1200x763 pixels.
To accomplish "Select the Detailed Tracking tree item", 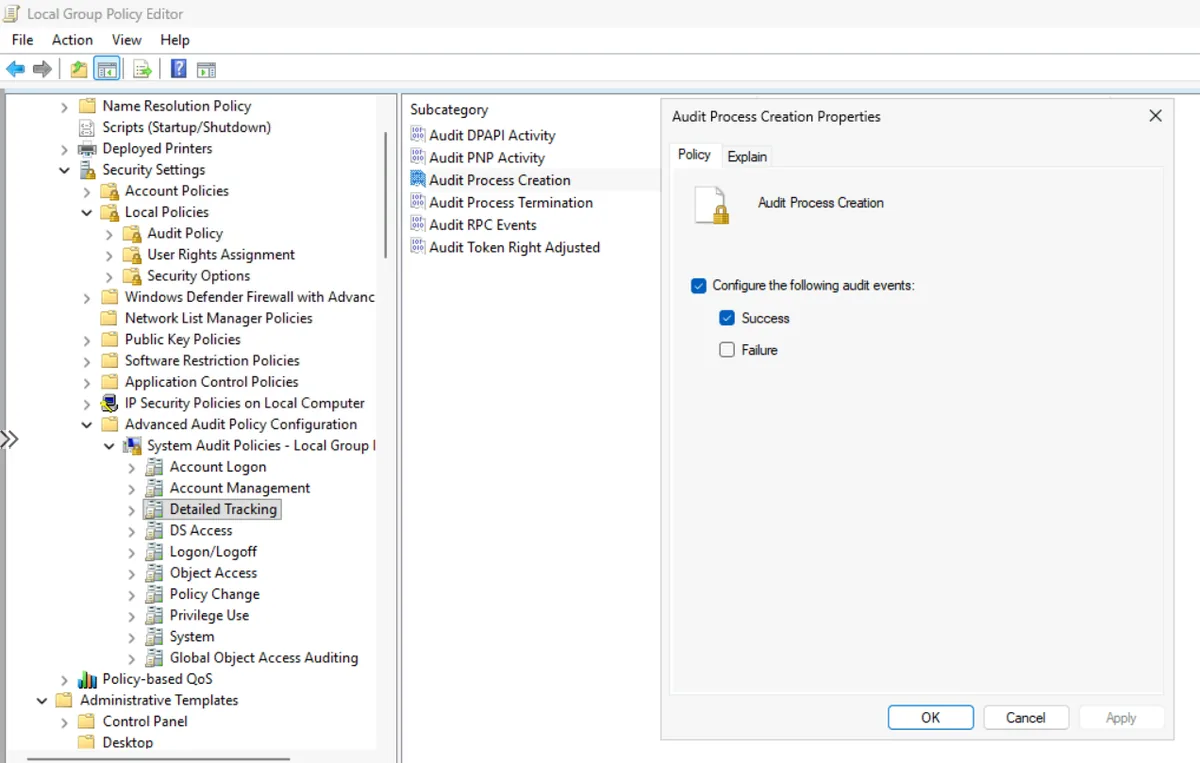I will (x=223, y=509).
